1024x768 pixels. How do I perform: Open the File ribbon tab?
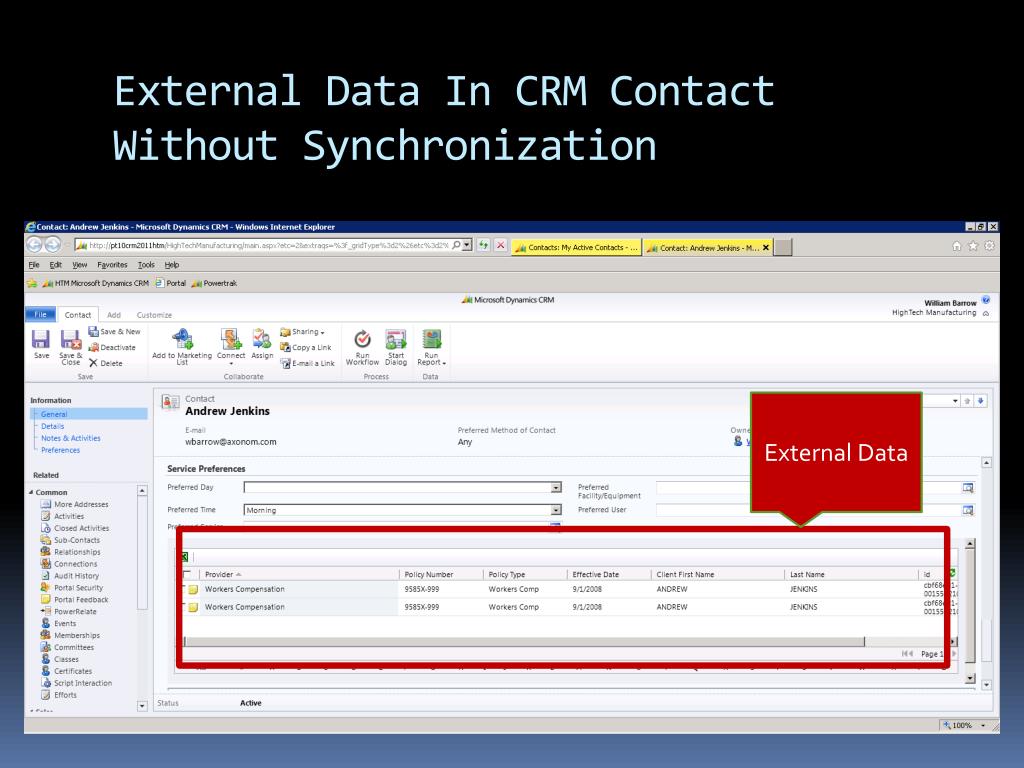[x=40, y=314]
